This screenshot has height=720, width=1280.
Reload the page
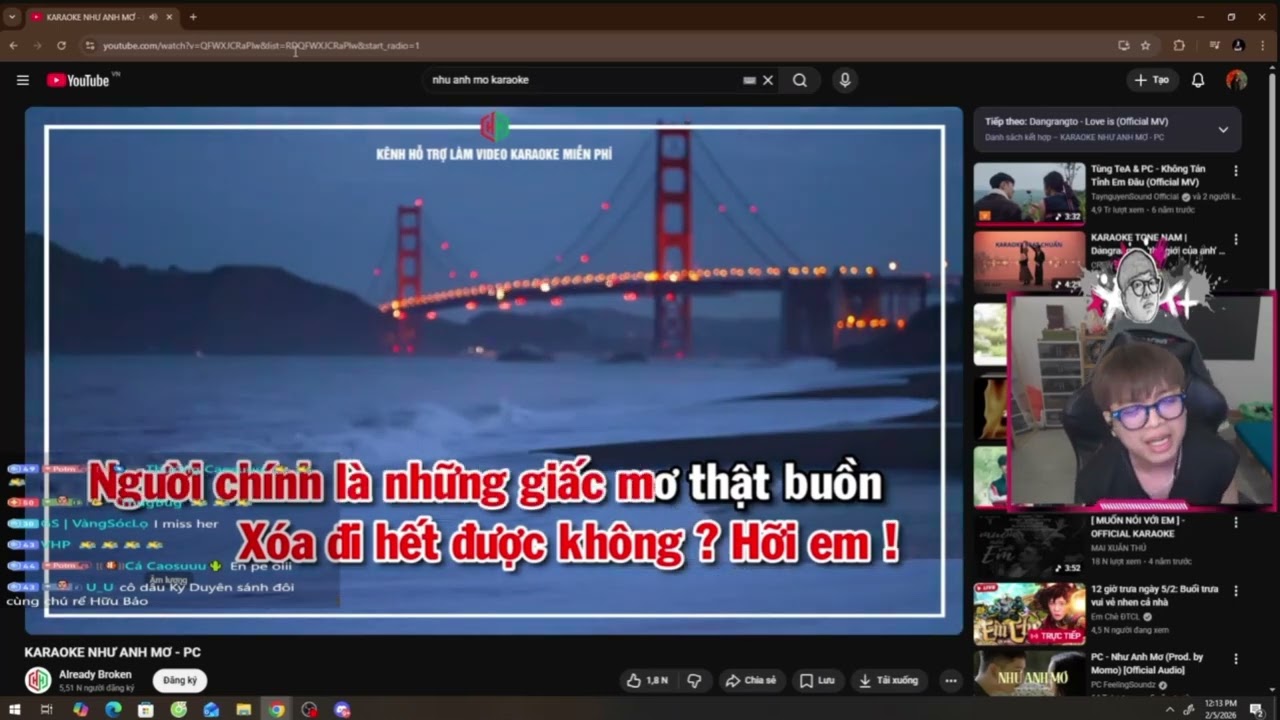61,45
